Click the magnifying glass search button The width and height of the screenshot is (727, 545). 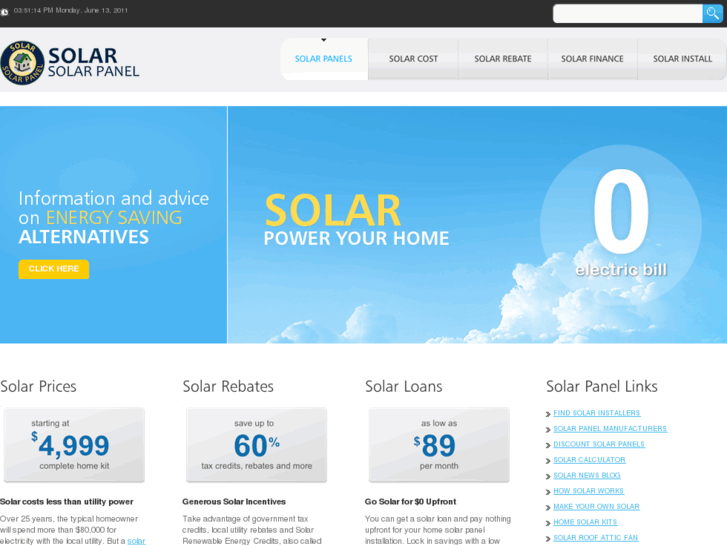(713, 13)
